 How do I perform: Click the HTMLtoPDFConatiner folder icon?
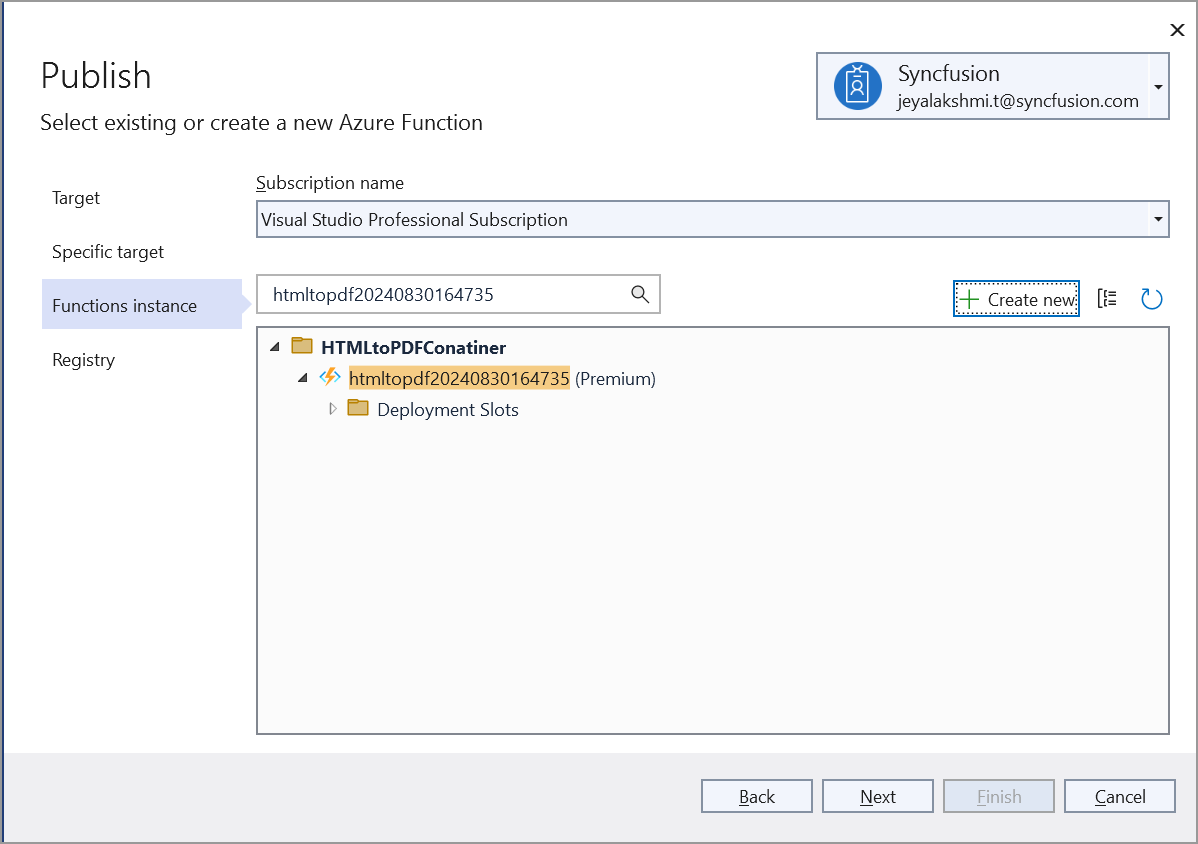[x=301, y=347]
